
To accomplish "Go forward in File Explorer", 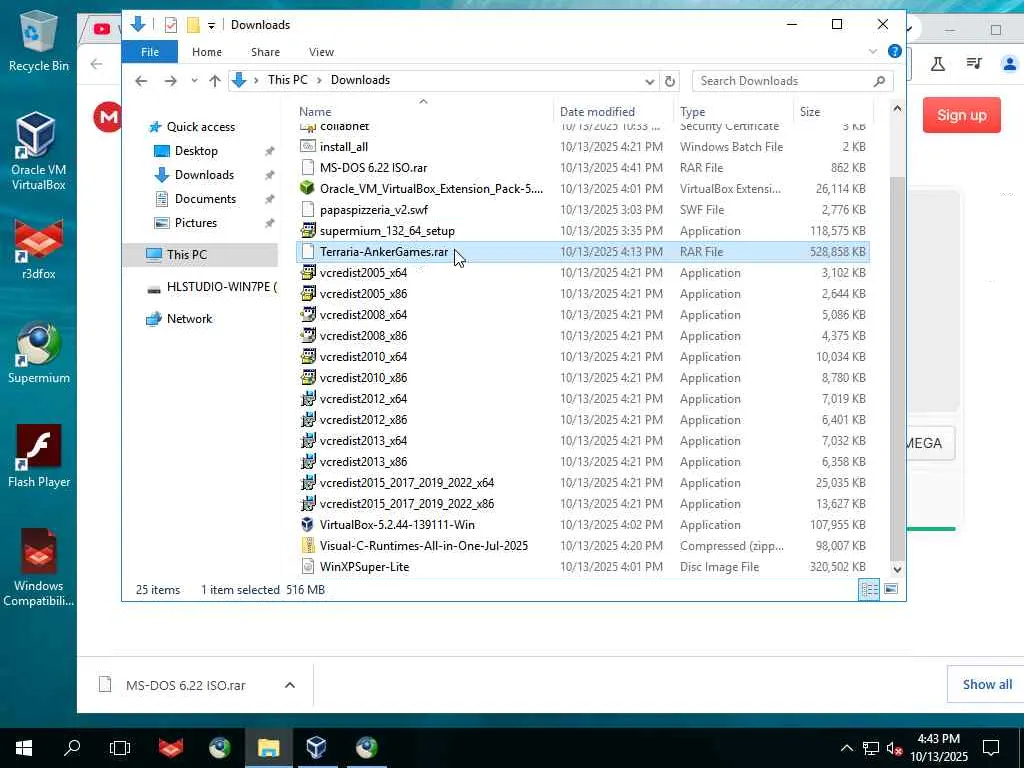I will (x=170, y=81).
